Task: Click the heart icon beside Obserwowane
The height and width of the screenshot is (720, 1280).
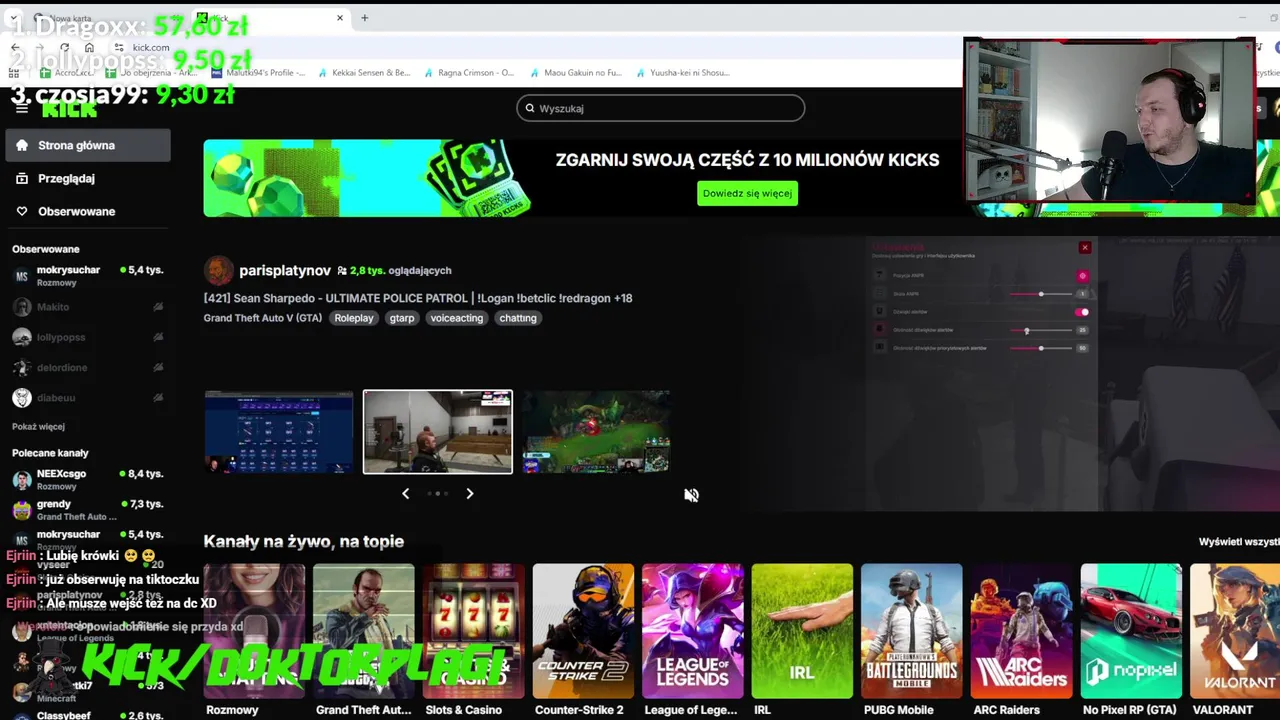Action: [22, 211]
